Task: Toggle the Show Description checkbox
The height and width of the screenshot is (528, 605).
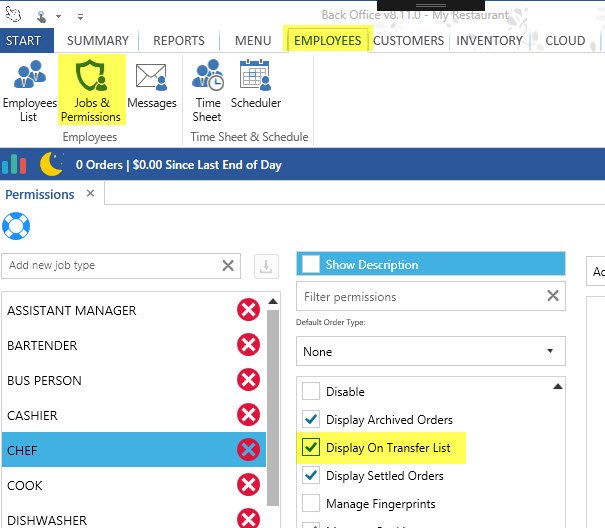Action: 312,265
